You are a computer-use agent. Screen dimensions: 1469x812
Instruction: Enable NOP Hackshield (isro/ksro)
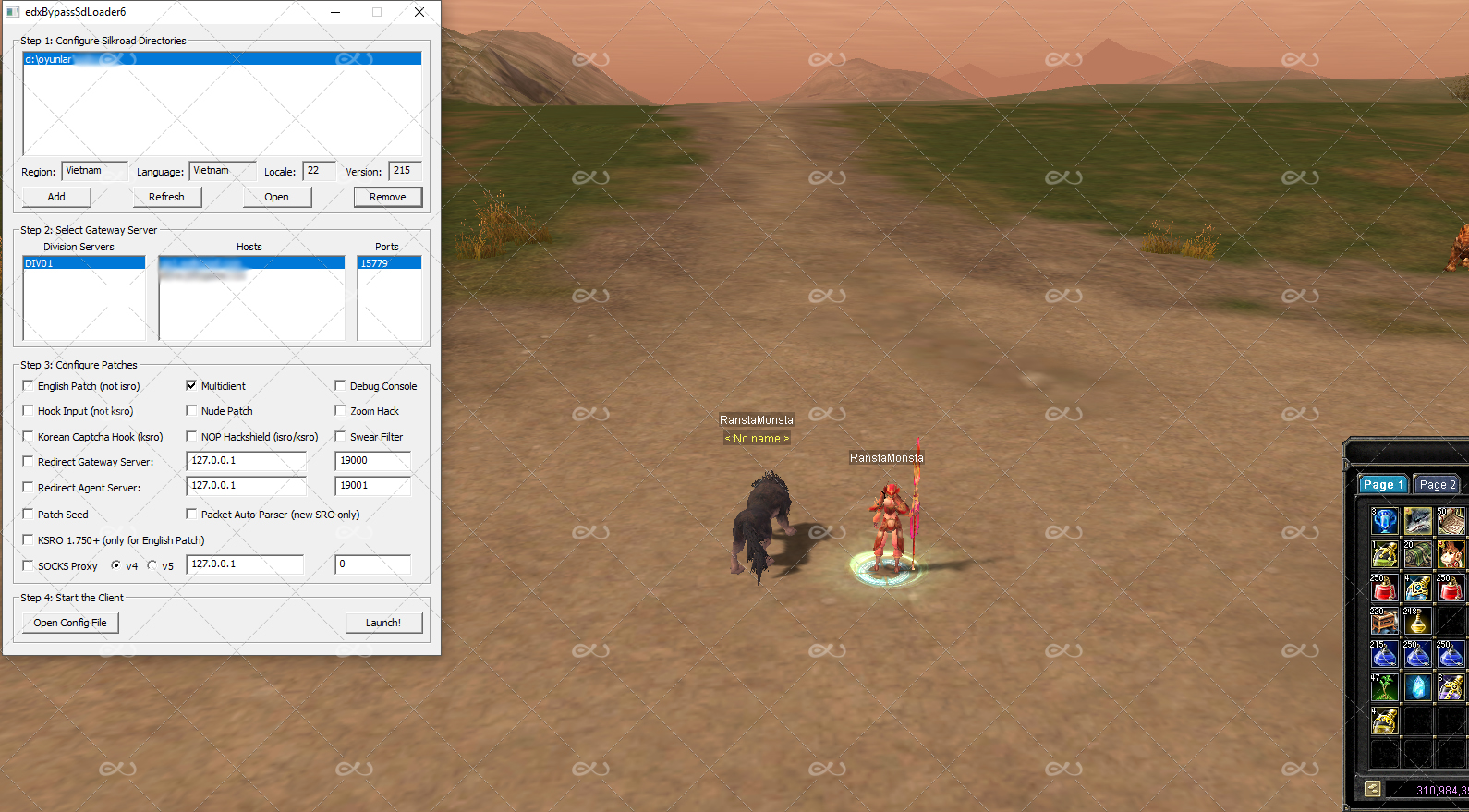coord(191,436)
